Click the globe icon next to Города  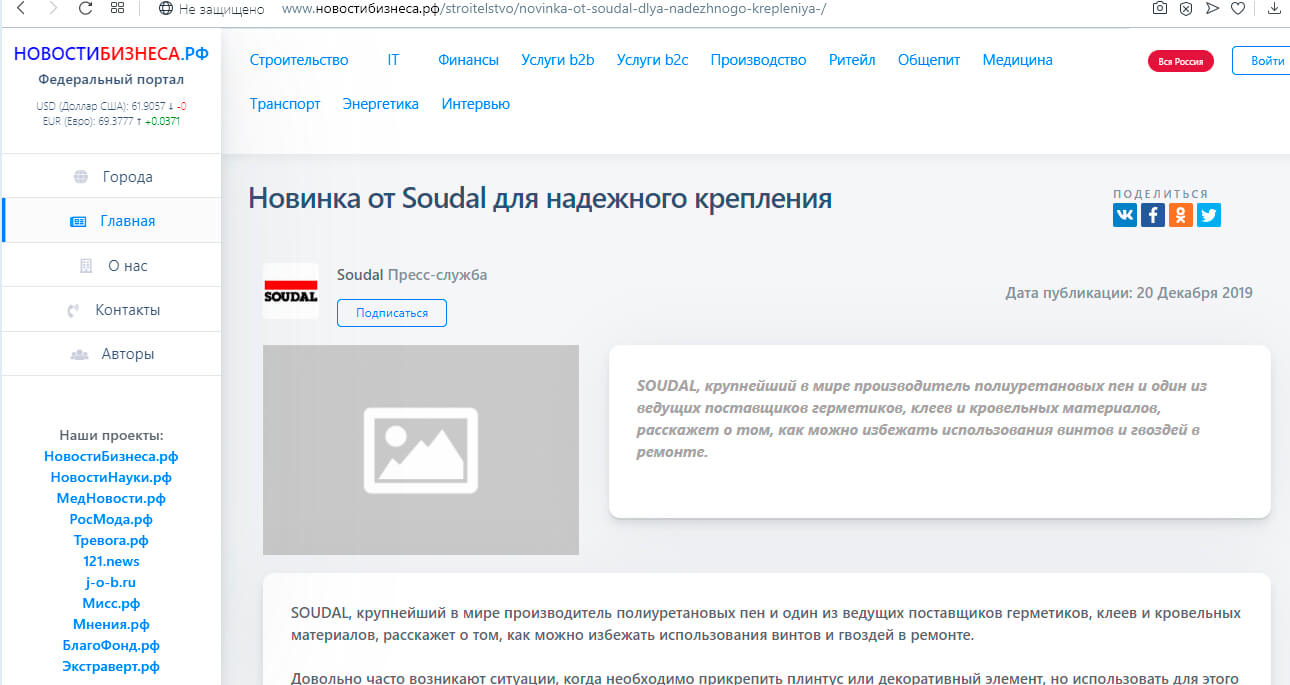pos(80,177)
